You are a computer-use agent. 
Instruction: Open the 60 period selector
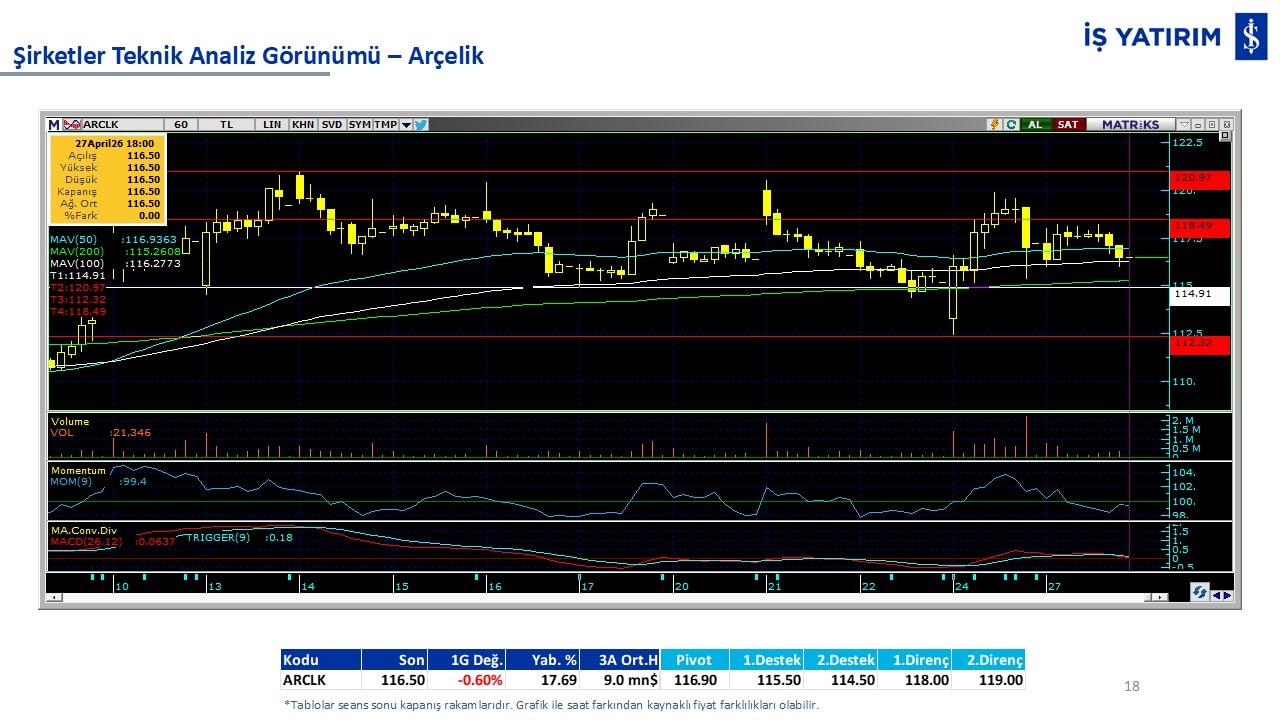click(181, 125)
